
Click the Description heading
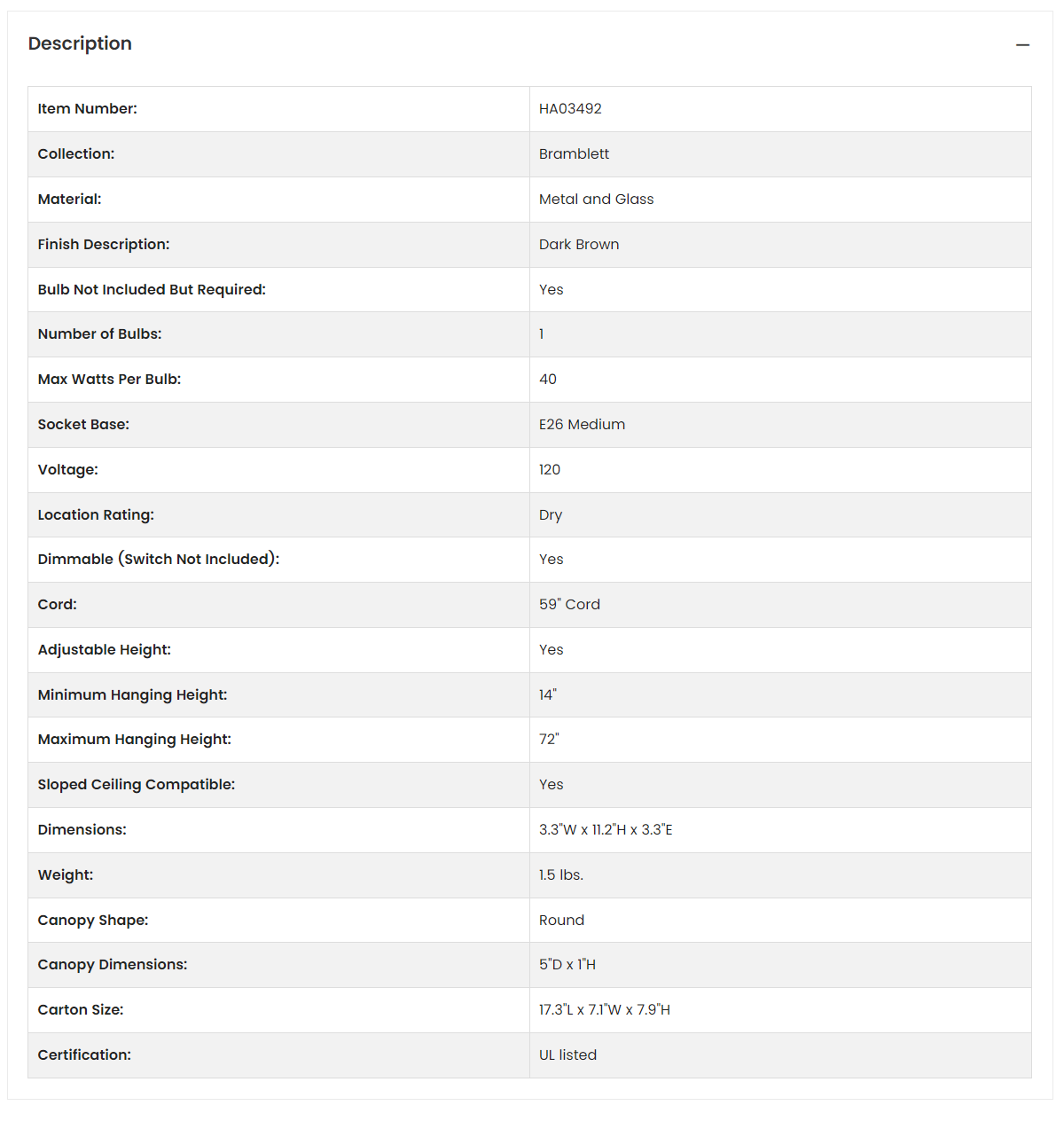point(80,43)
